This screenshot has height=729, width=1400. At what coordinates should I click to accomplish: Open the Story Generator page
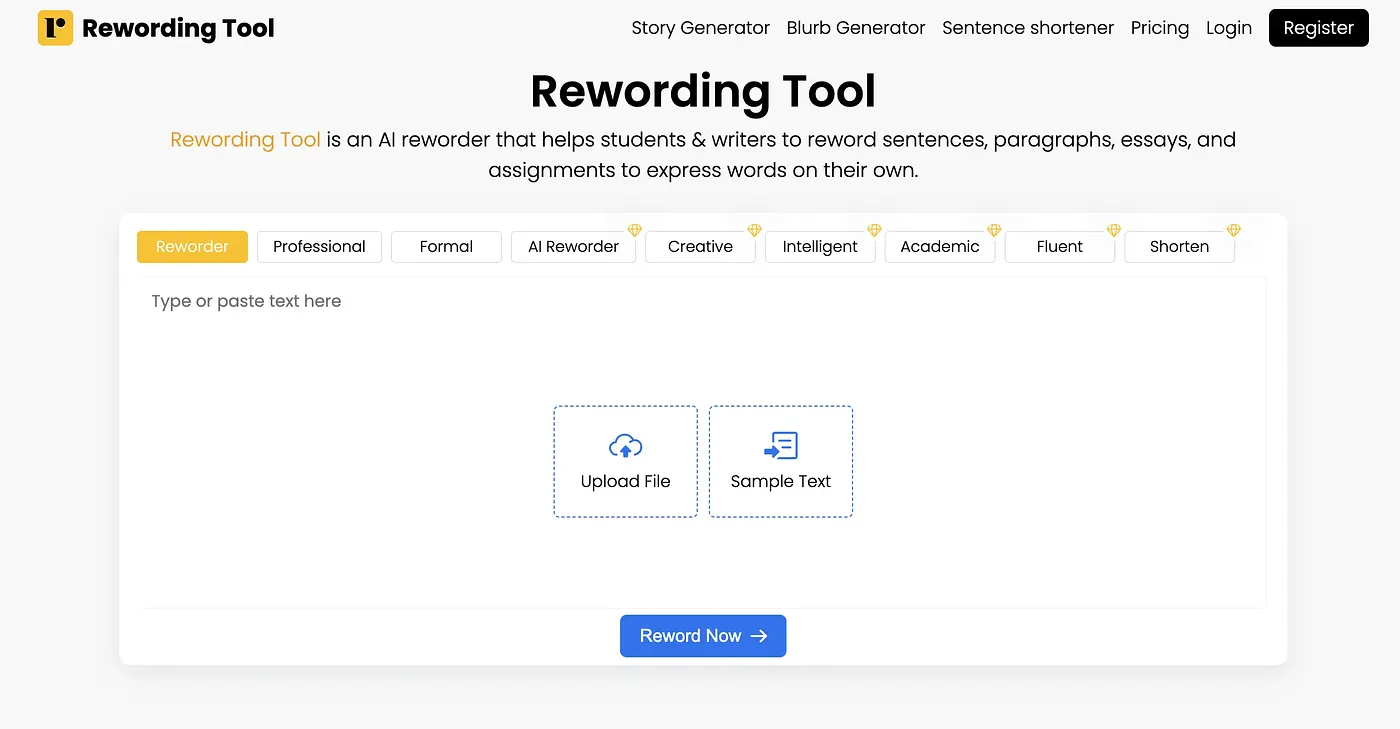click(701, 28)
